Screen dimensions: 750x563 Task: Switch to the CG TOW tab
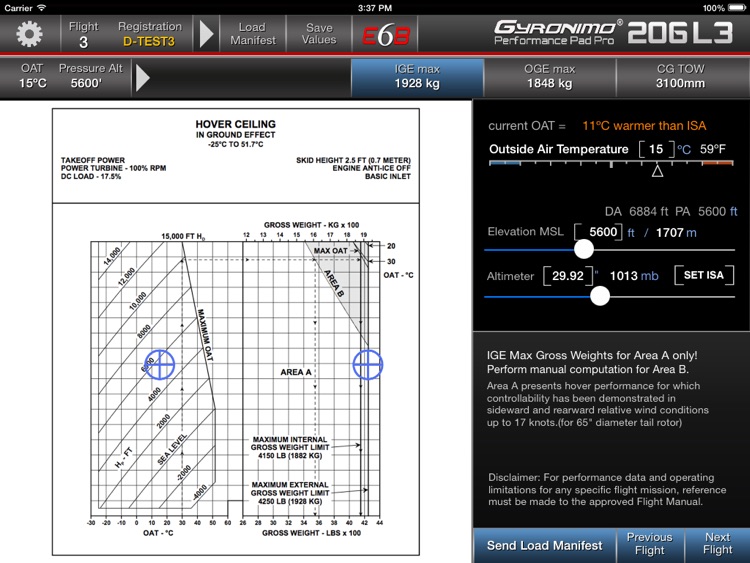click(x=681, y=77)
